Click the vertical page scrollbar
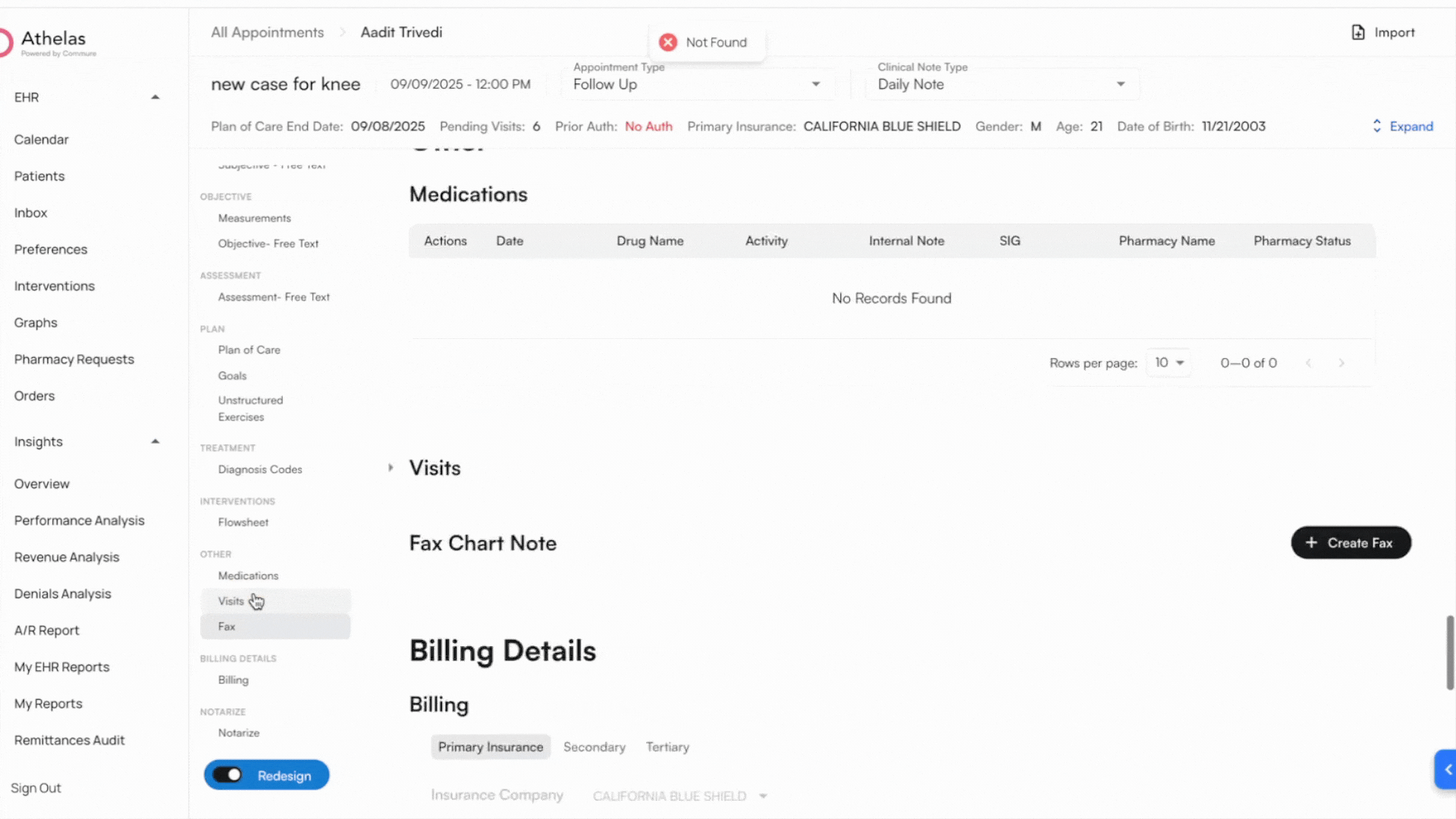Screen dimensions: 1456x819 tap(1450, 652)
